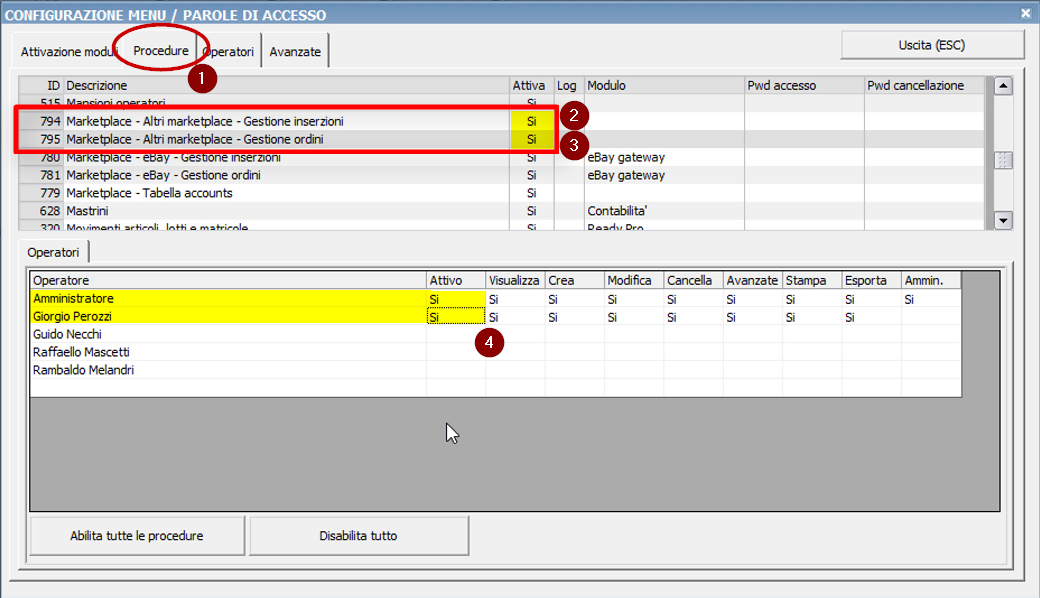Open the Operatori sub-tab above the permissions grid

[x=52, y=253]
